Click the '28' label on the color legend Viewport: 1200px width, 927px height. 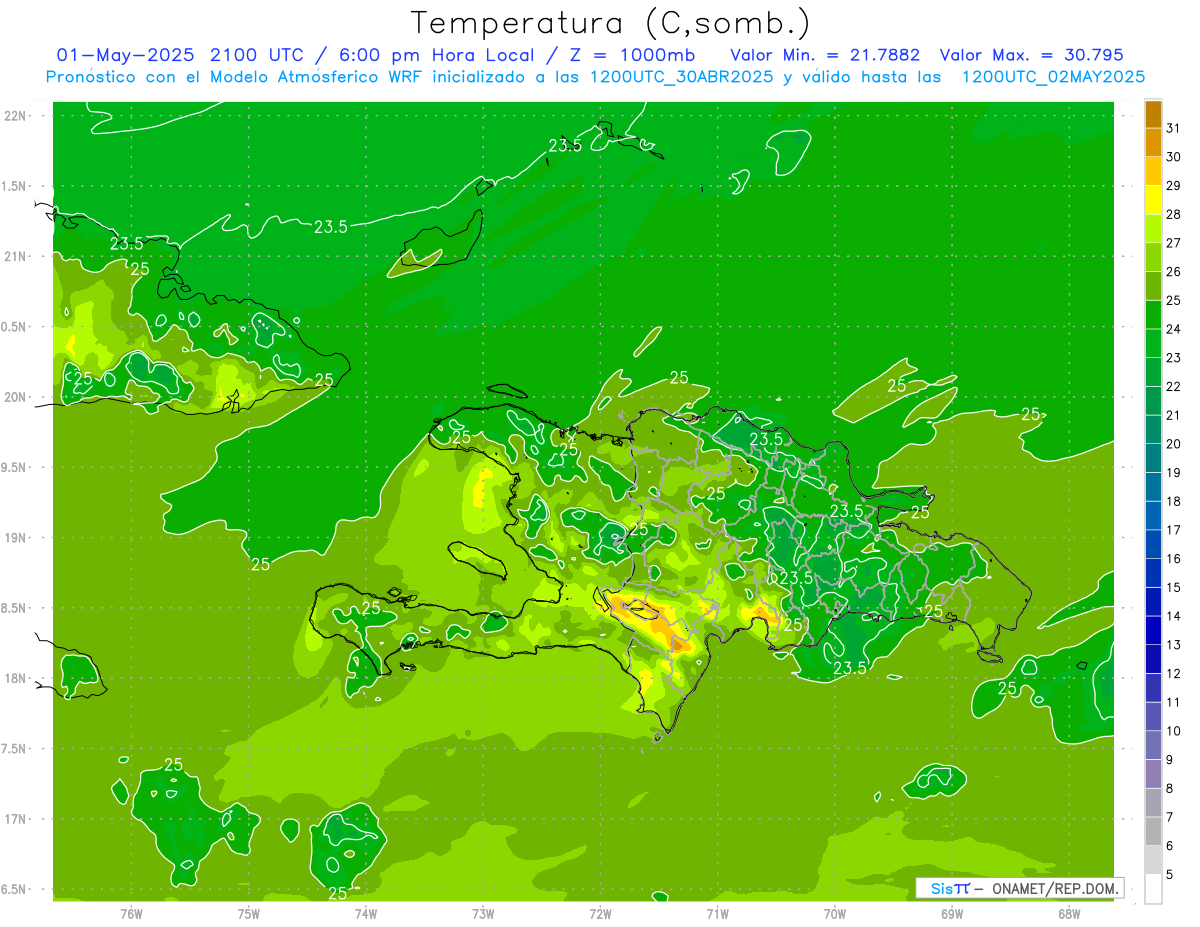(1174, 214)
